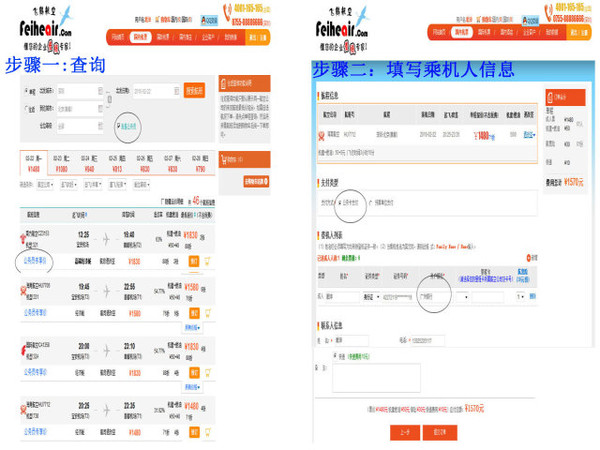Open calendar icon in departure date field
600x450 pixels.
point(176,91)
